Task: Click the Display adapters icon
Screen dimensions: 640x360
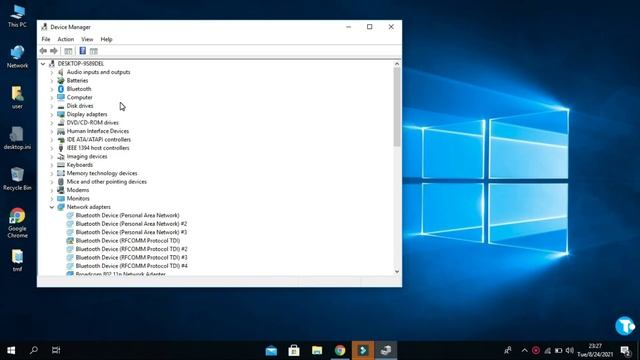Action: pos(61,114)
